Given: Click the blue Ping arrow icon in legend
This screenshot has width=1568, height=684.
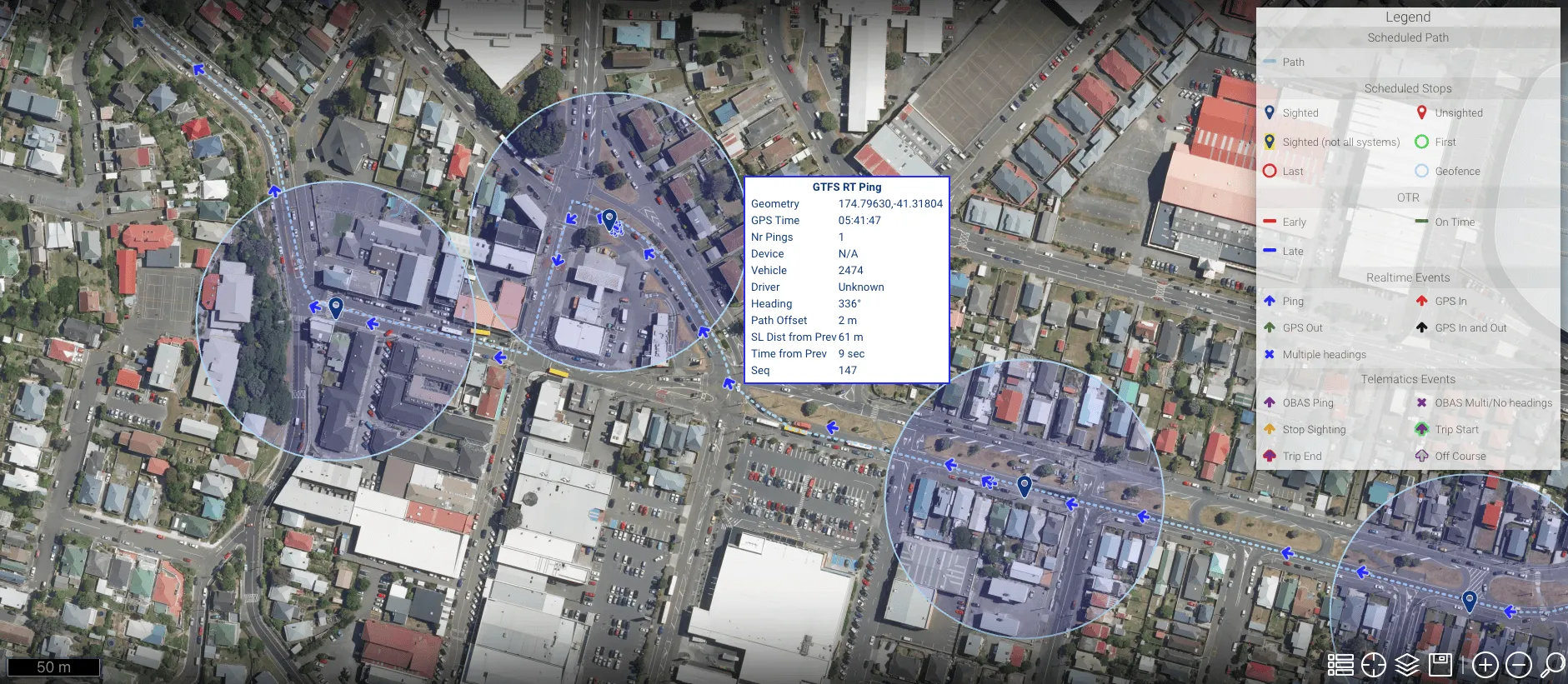Looking at the screenshot, I should [x=1270, y=301].
